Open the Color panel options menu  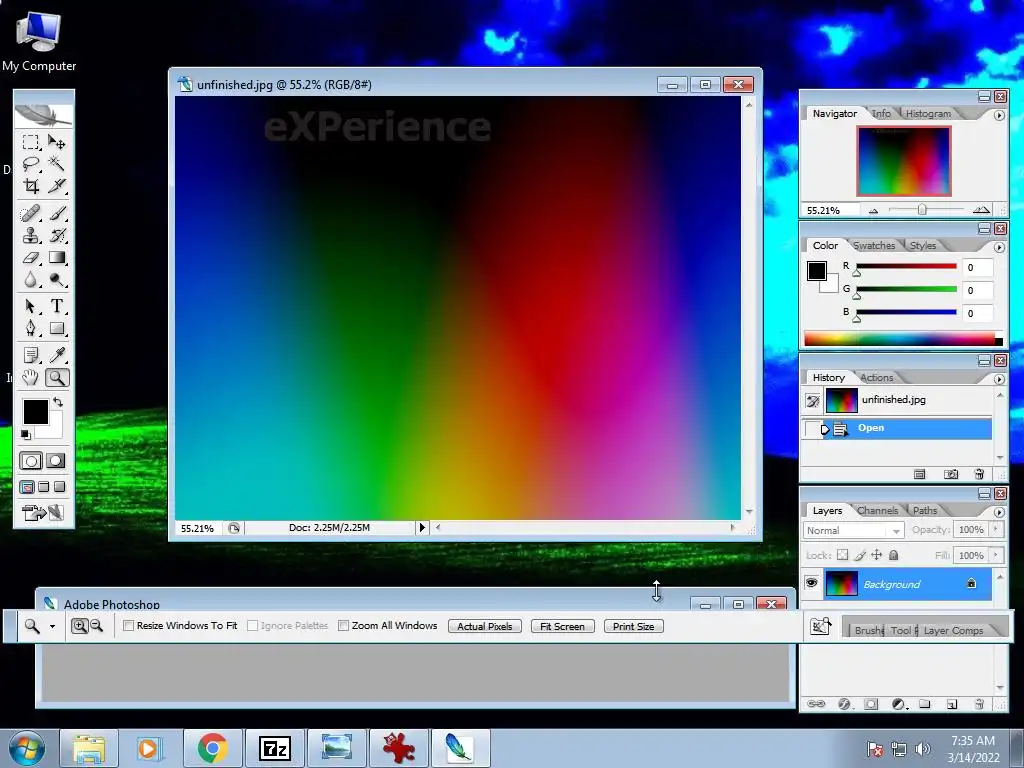[999, 248]
